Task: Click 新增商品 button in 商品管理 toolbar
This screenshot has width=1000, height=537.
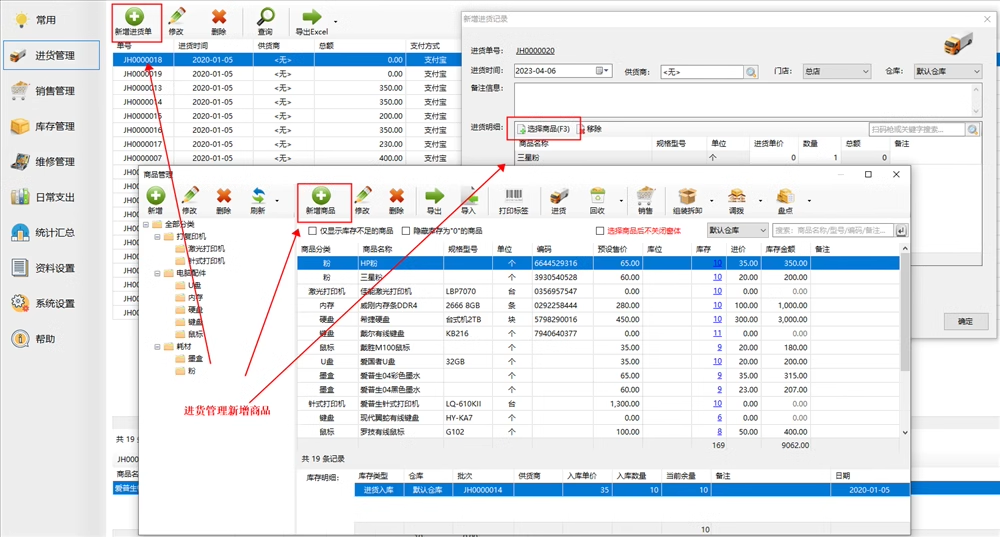Action: pyautogui.click(x=321, y=201)
